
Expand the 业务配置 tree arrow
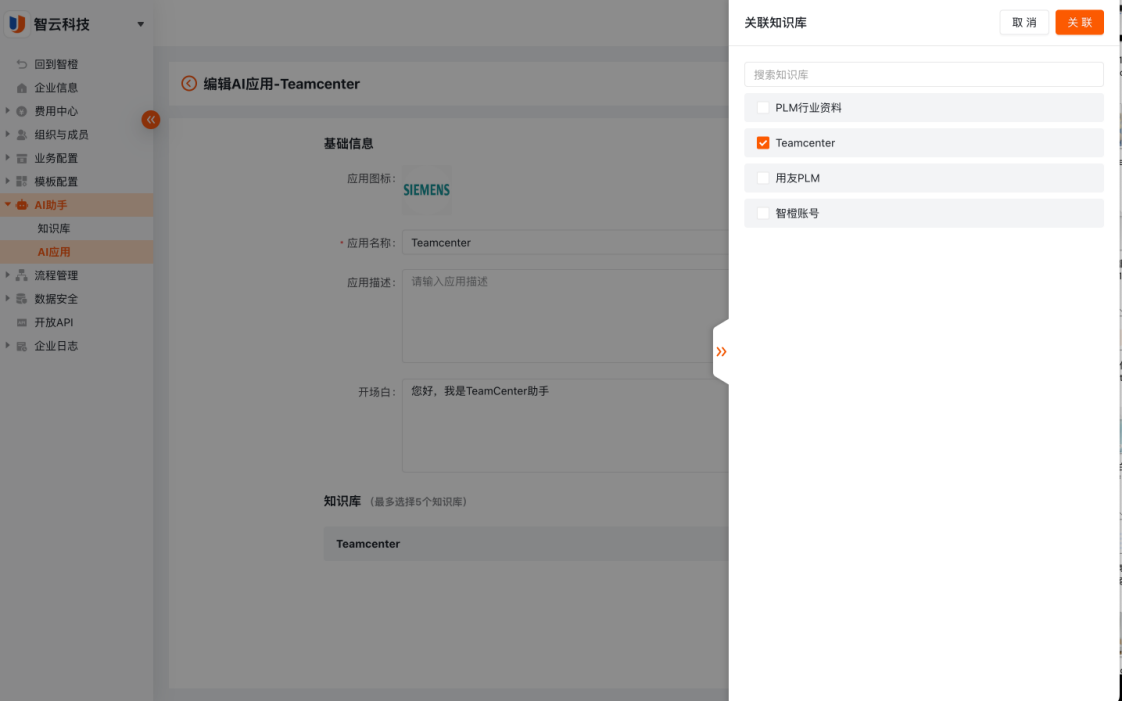8,157
